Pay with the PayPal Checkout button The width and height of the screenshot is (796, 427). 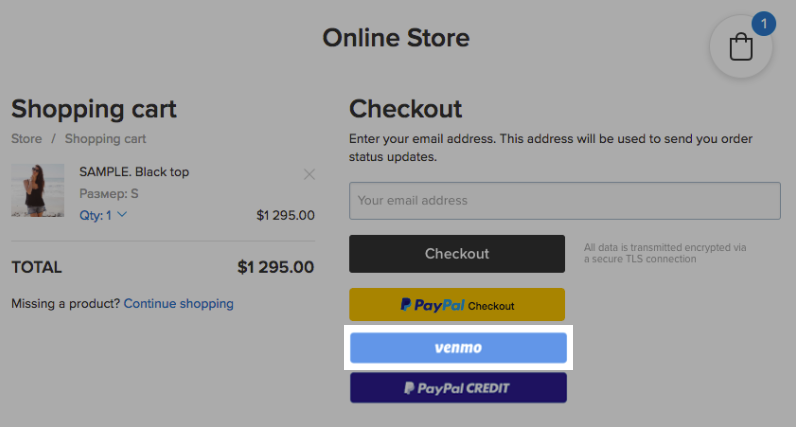[x=457, y=305]
